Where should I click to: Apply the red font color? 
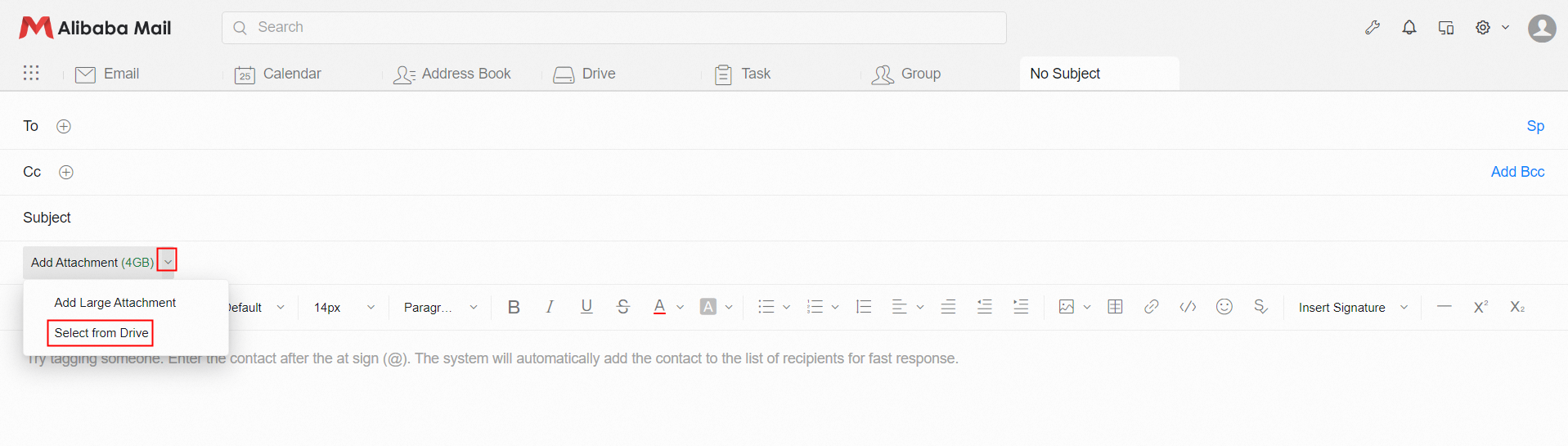pyautogui.click(x=659, y=307)
